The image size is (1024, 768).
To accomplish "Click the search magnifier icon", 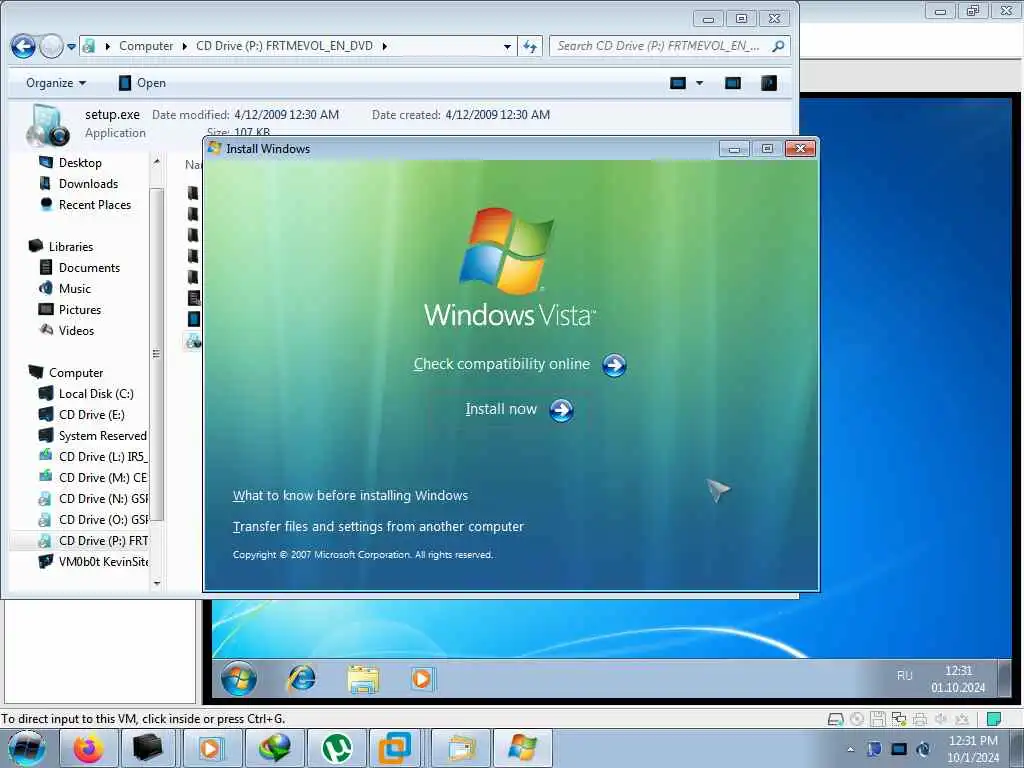I will 778,46.
